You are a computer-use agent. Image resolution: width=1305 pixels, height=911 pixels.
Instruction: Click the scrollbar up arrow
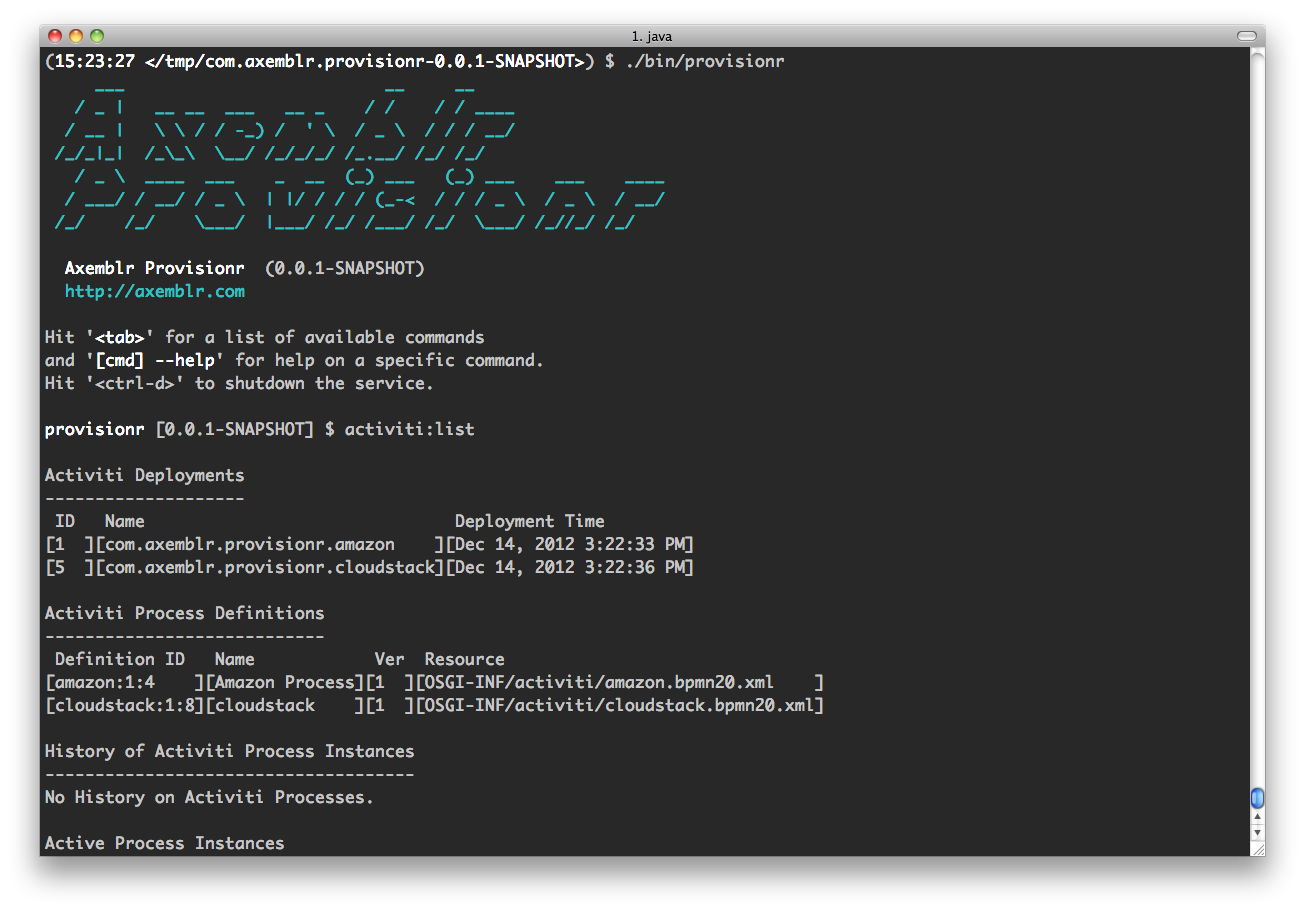pyautogui.click(x=1258, y=817)
